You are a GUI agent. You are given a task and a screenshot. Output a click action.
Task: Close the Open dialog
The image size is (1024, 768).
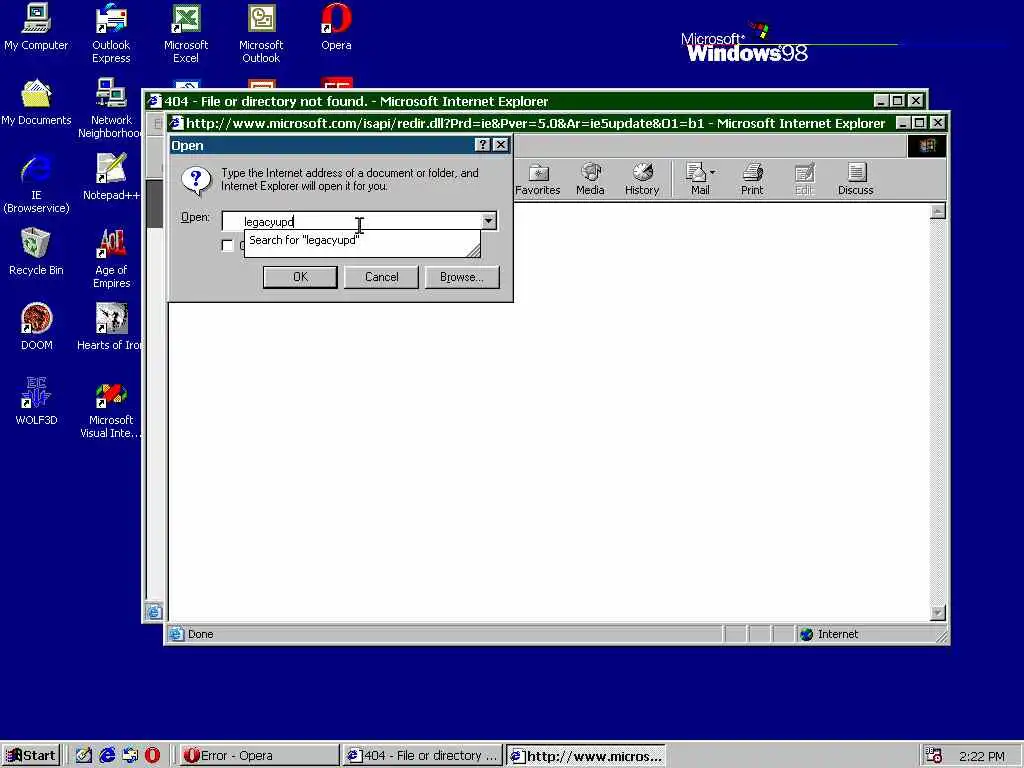coord(501,145)
